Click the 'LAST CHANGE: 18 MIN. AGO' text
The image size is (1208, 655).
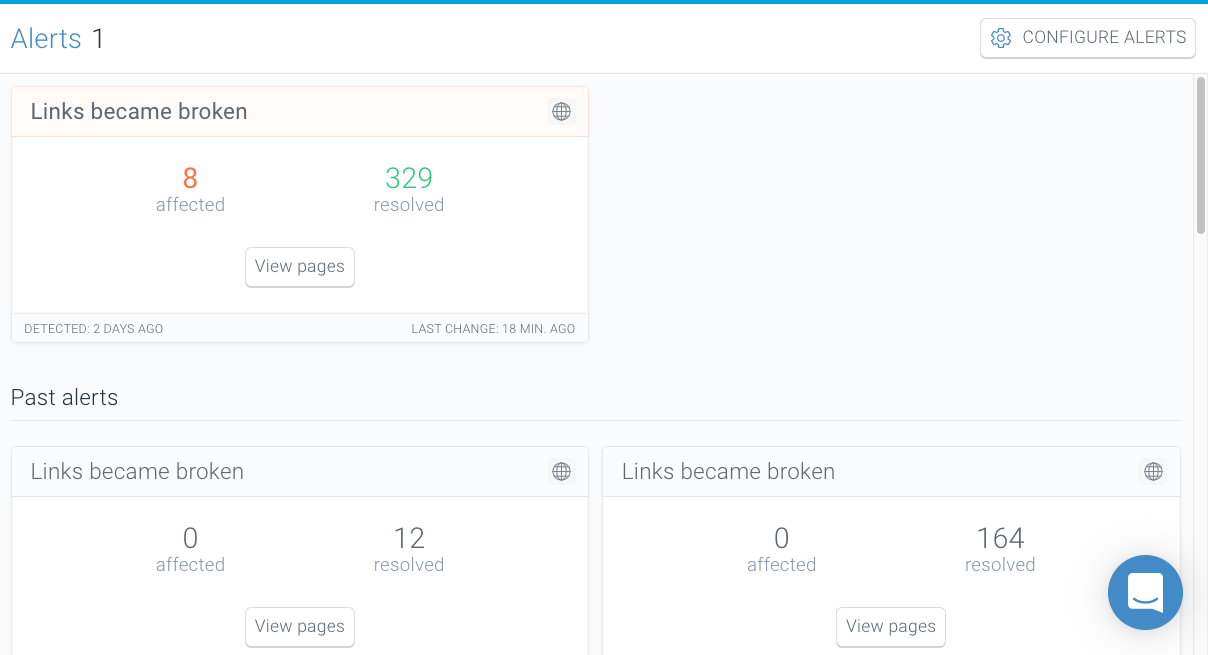(x=493, y=328)
